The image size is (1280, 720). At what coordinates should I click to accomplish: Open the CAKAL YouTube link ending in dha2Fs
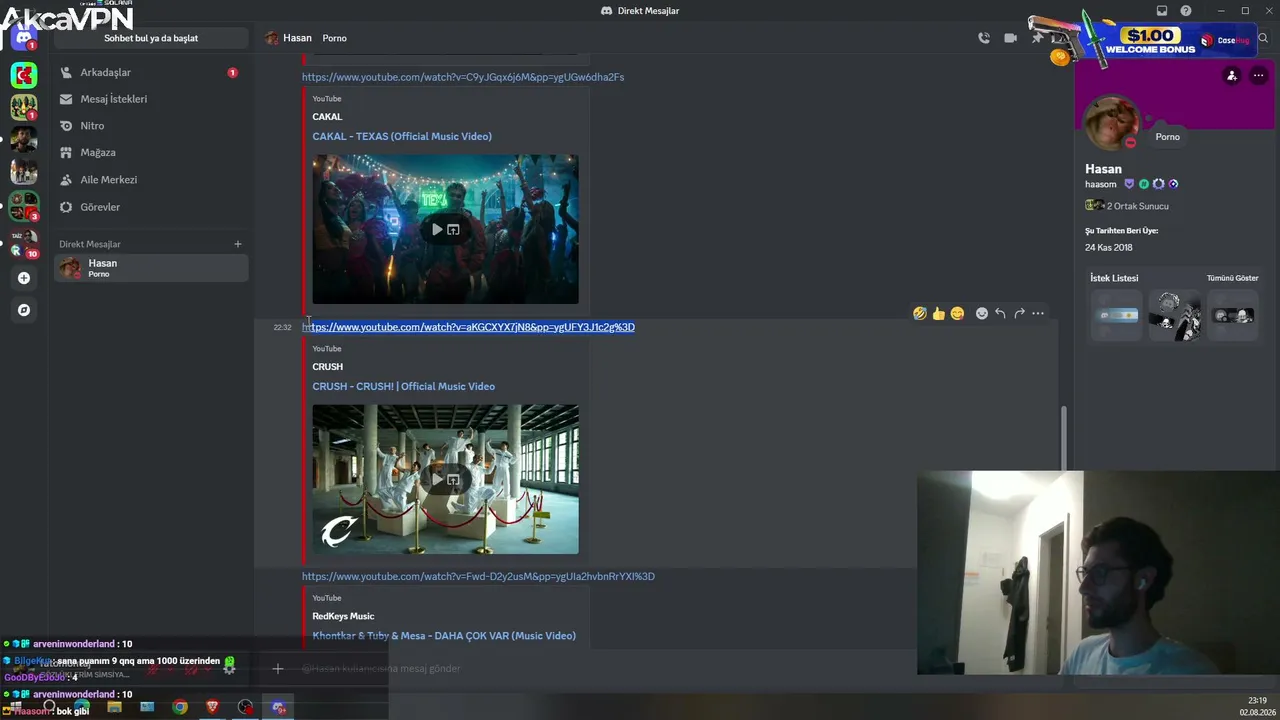point(463,77)
